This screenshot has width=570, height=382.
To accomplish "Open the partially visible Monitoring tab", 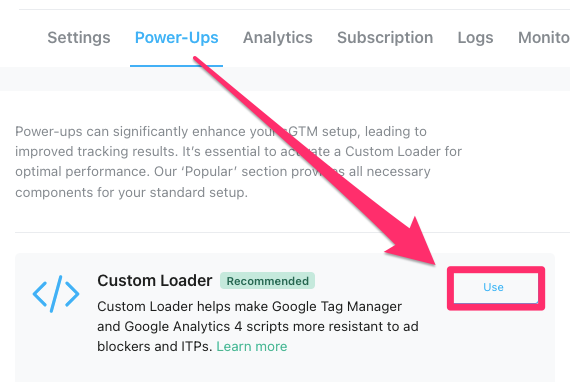I will coord(544,38).
